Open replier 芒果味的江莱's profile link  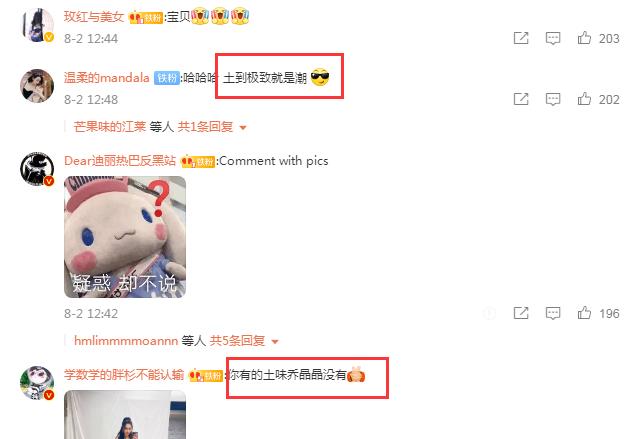[110, 127]
